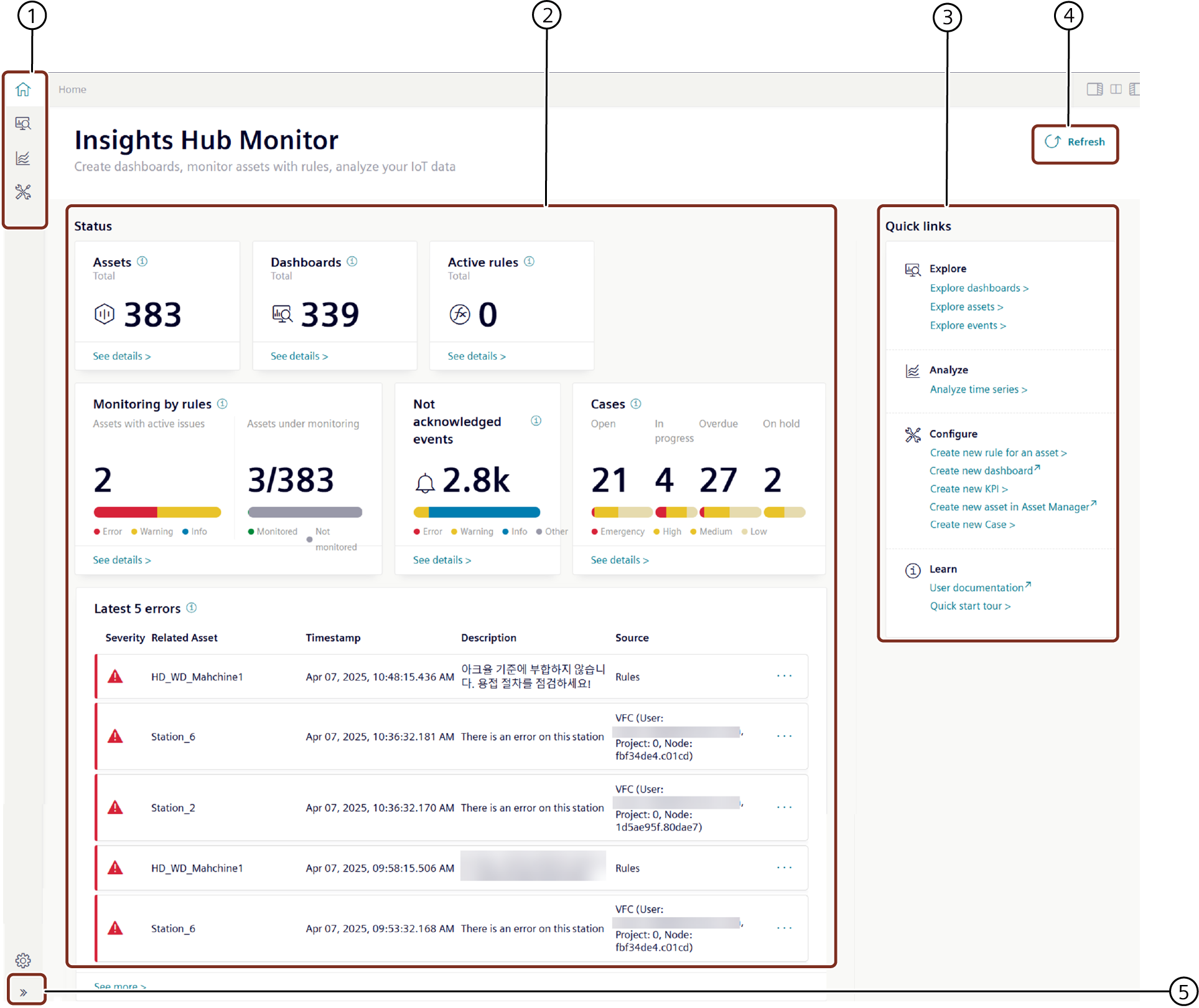1199x1008 pixels.
Task: Open See details under Assets card
Action: [122, 357]
